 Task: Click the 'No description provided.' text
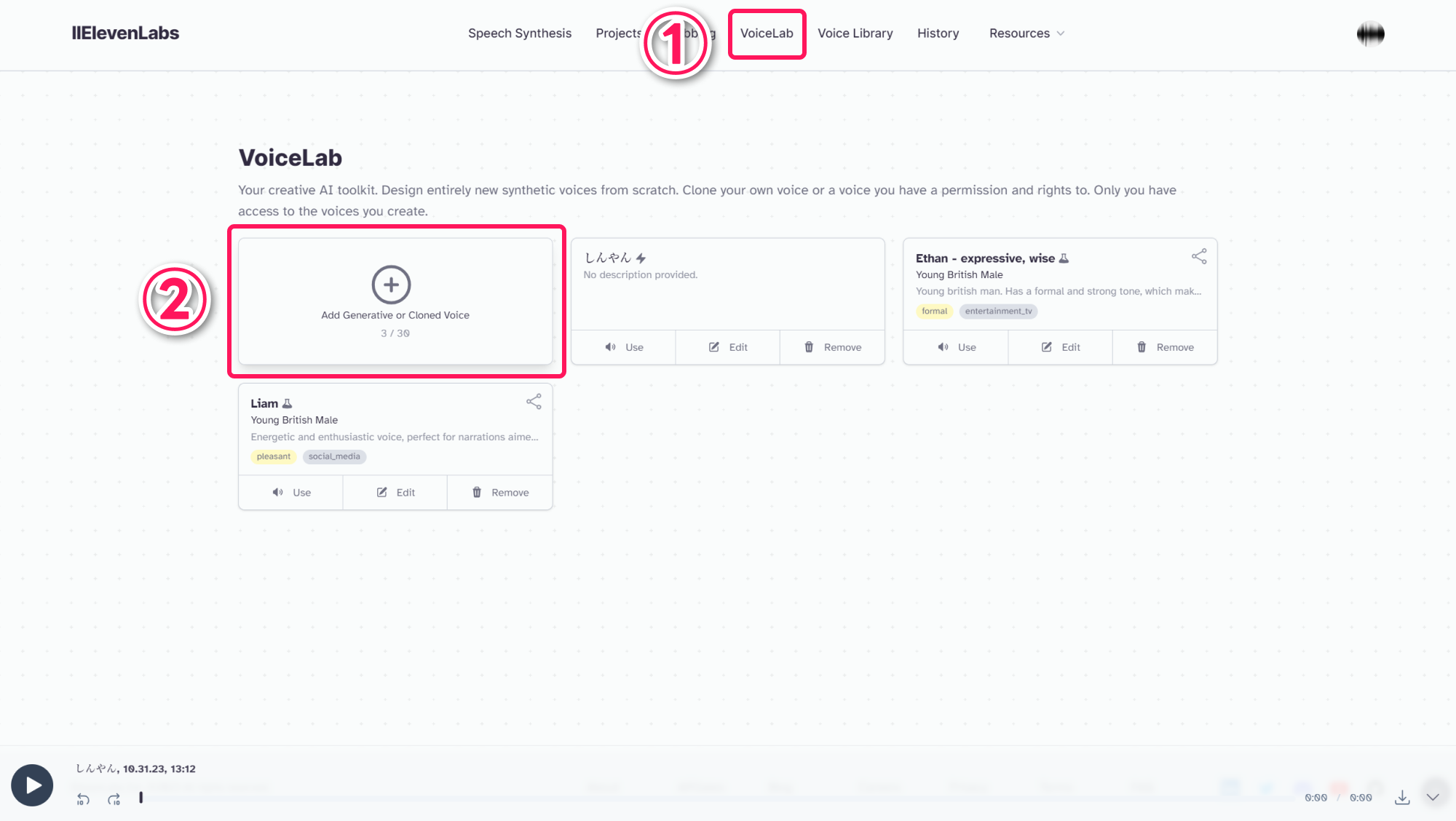641,275
